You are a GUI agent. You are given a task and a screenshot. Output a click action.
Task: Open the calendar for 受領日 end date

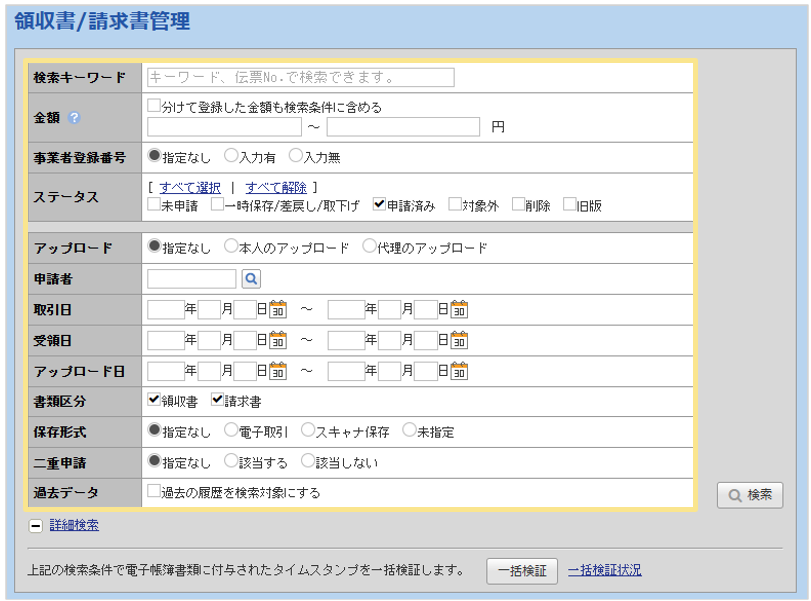coord(459,340)
